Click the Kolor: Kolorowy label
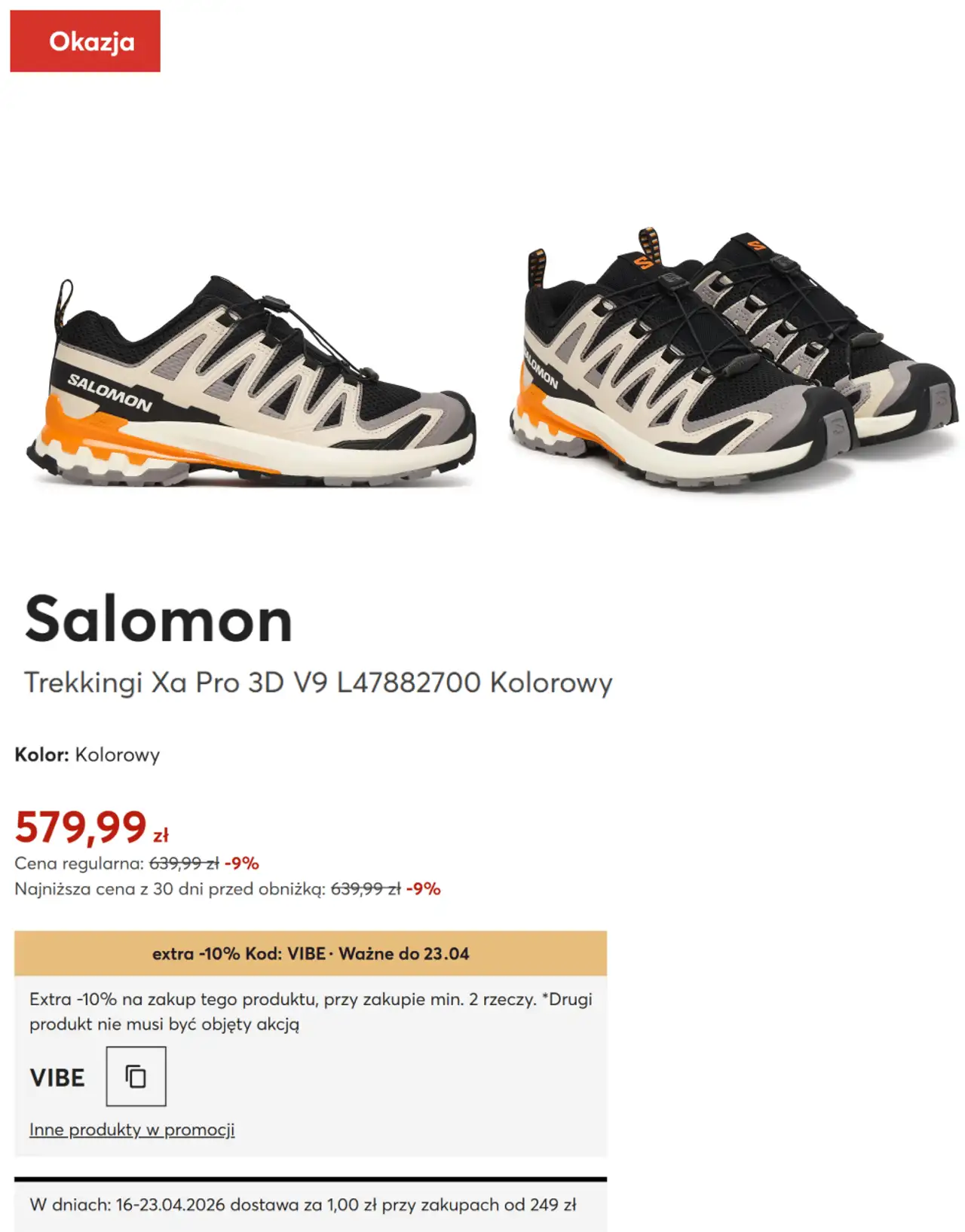 87,755
